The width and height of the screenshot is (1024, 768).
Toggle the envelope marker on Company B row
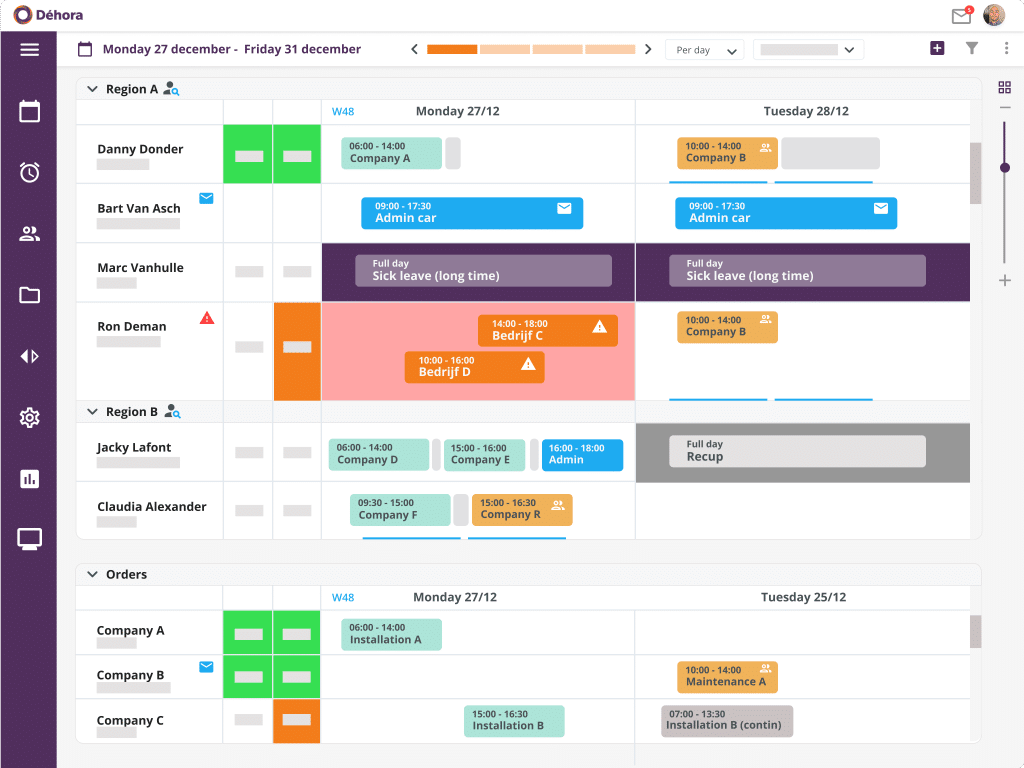206,666
